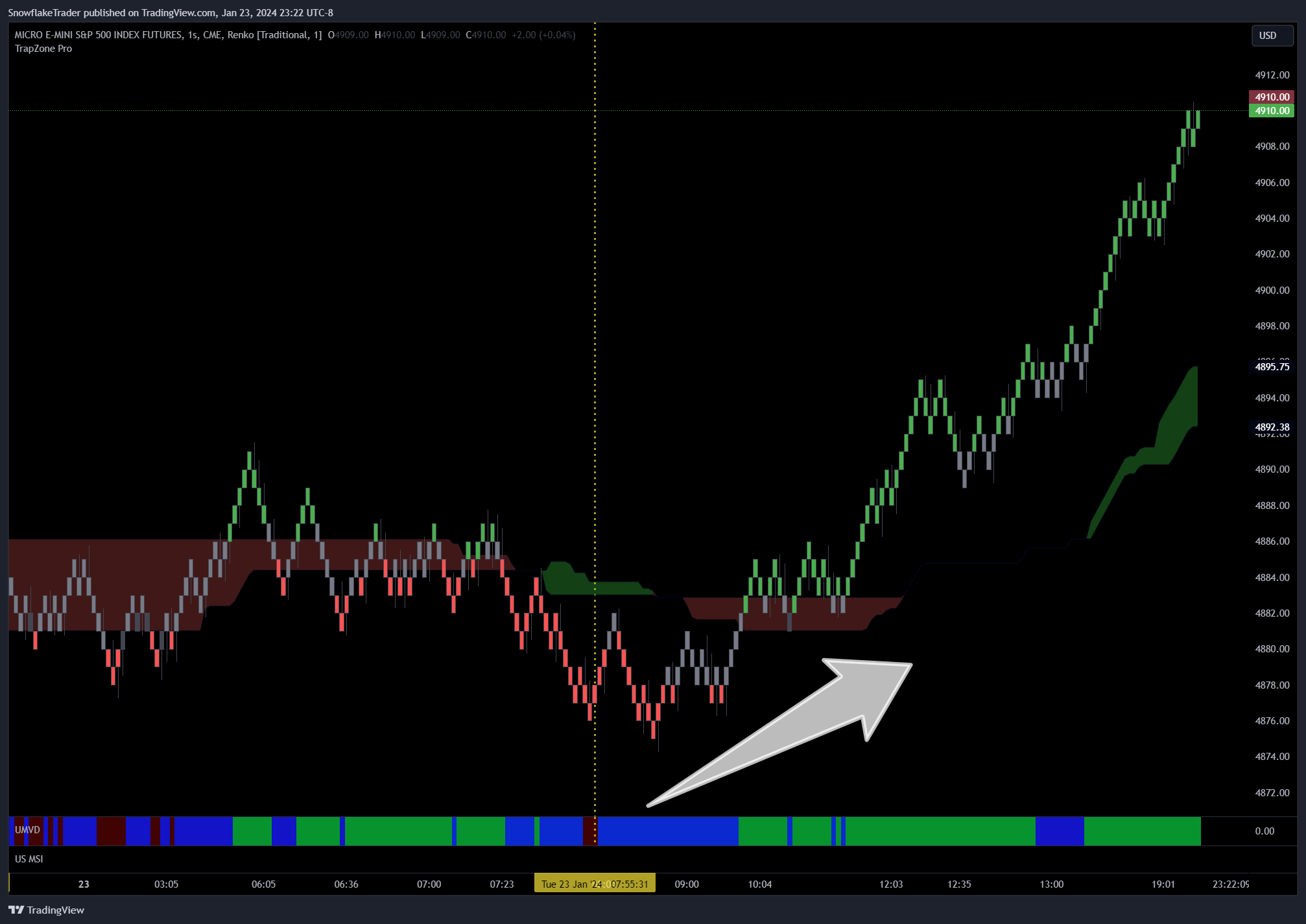
Task: Click the 4892.38 indicator value label
Action: point(1272,427)
